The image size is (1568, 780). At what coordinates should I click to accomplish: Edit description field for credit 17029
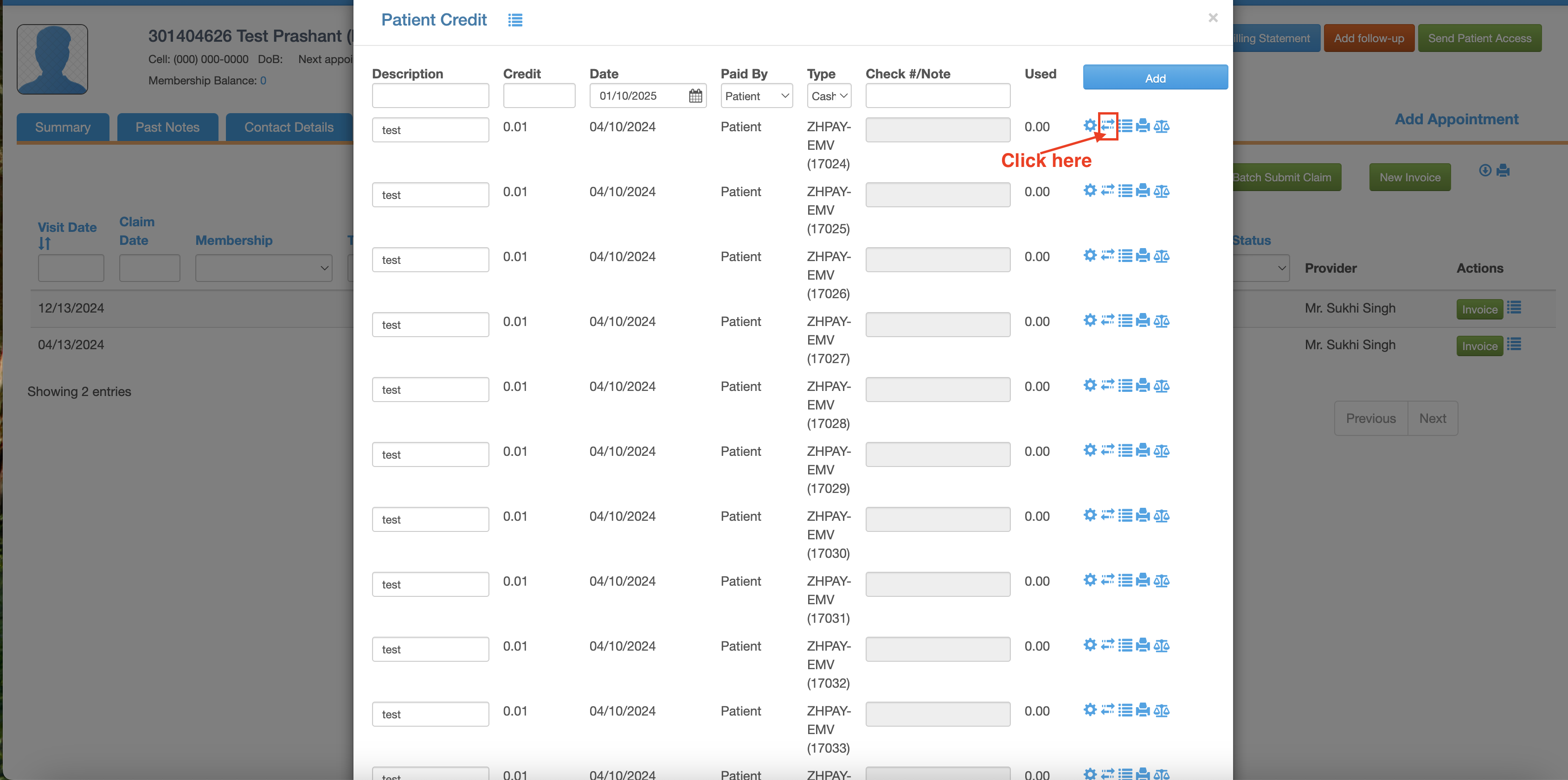click(x=431, y=454)
